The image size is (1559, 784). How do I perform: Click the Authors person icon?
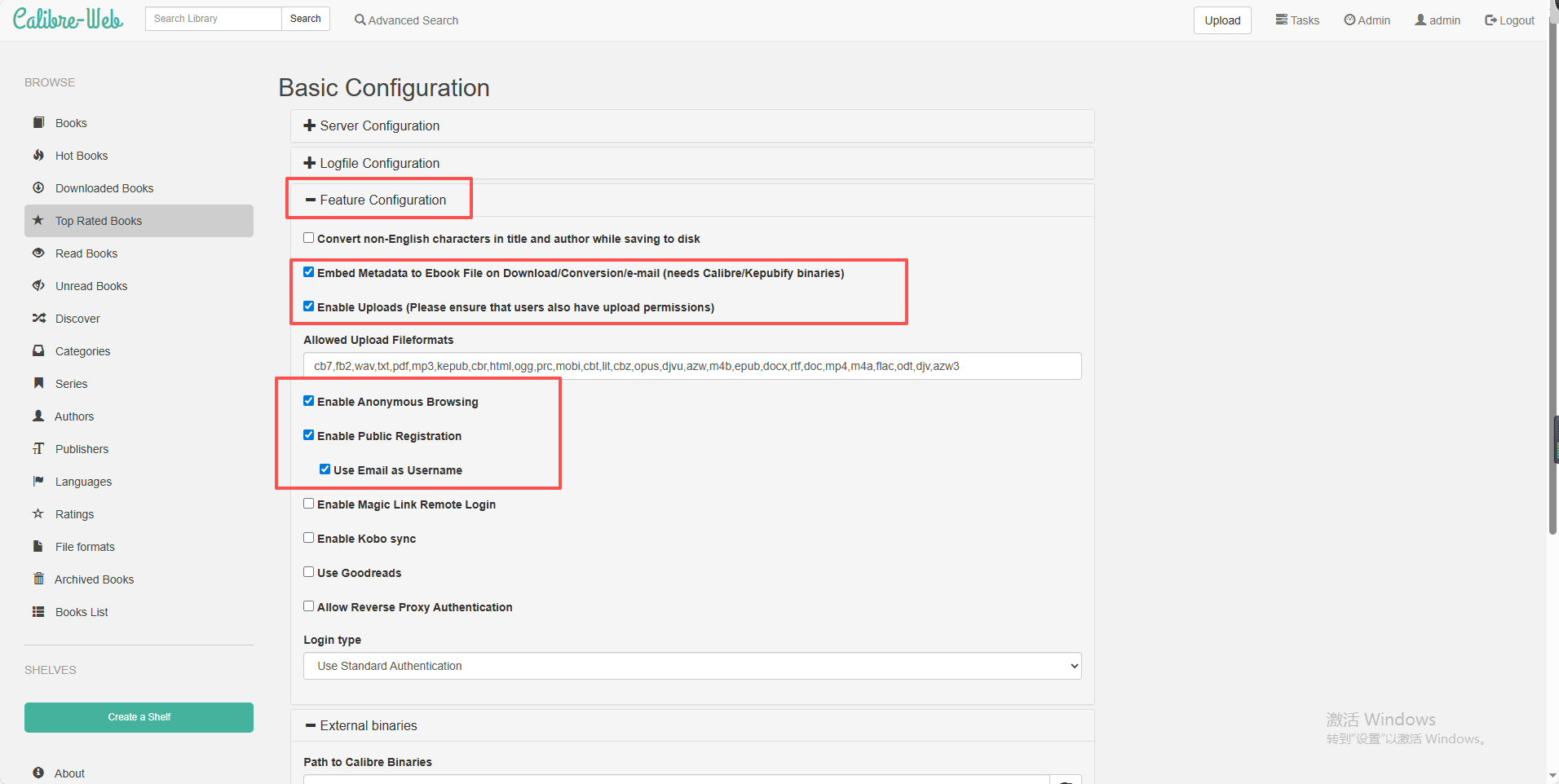(x=38, y=416)
